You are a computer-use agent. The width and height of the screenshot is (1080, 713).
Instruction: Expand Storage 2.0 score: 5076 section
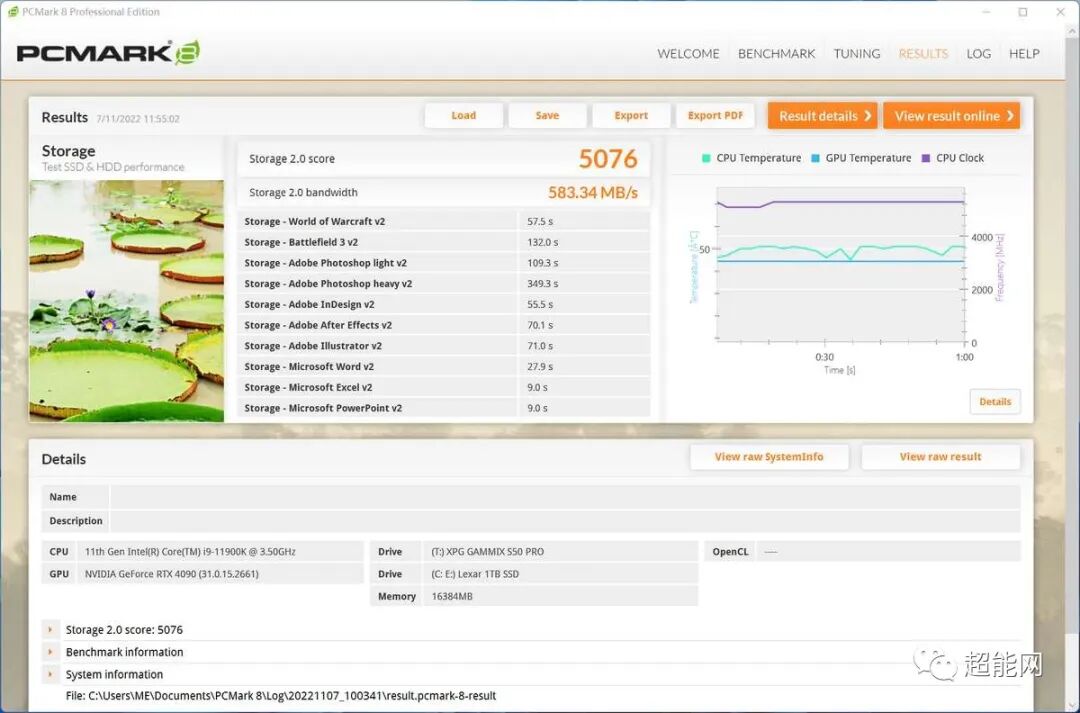[x=50, y=630]
